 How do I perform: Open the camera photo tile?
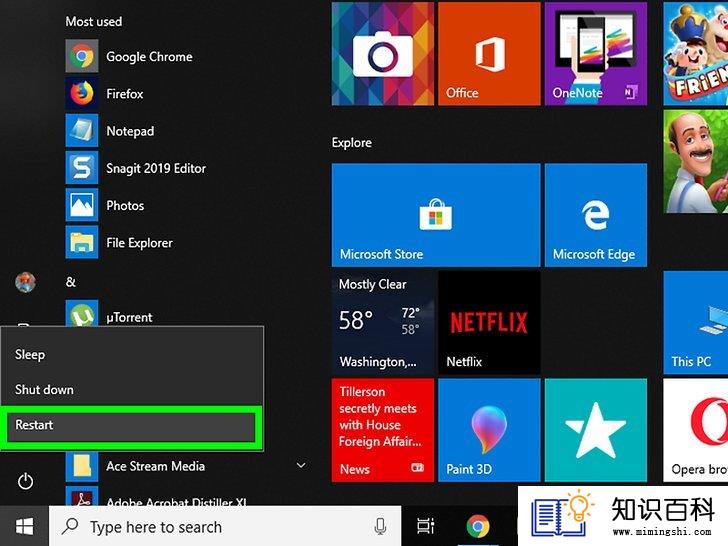coord(383,53)
